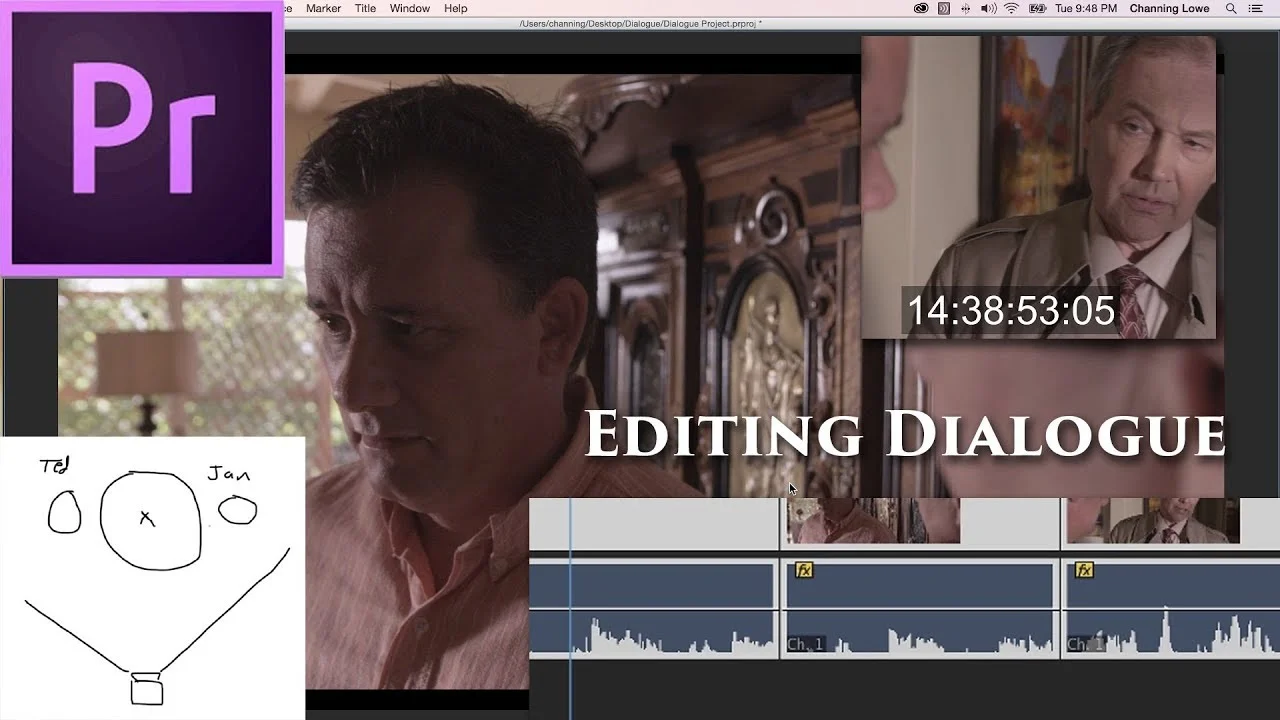Click the Dialogue Project.prproj title path
The width and height of the screenshot is (1280, 720).
(640, 23)
